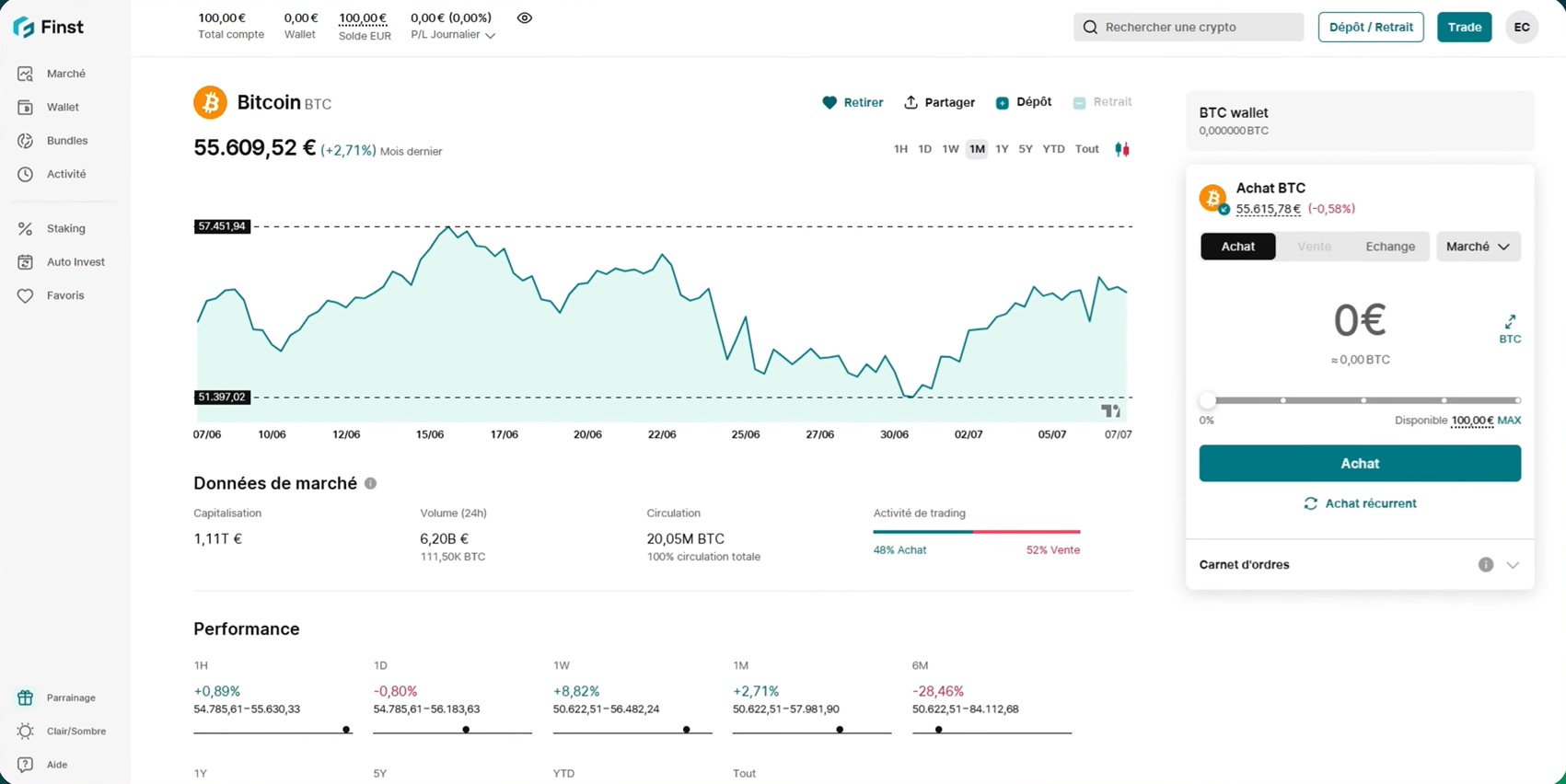The width and height of the screenshot is (1566, 784).
Task: Open Parrainage gift icon
Action: (25, 698)
